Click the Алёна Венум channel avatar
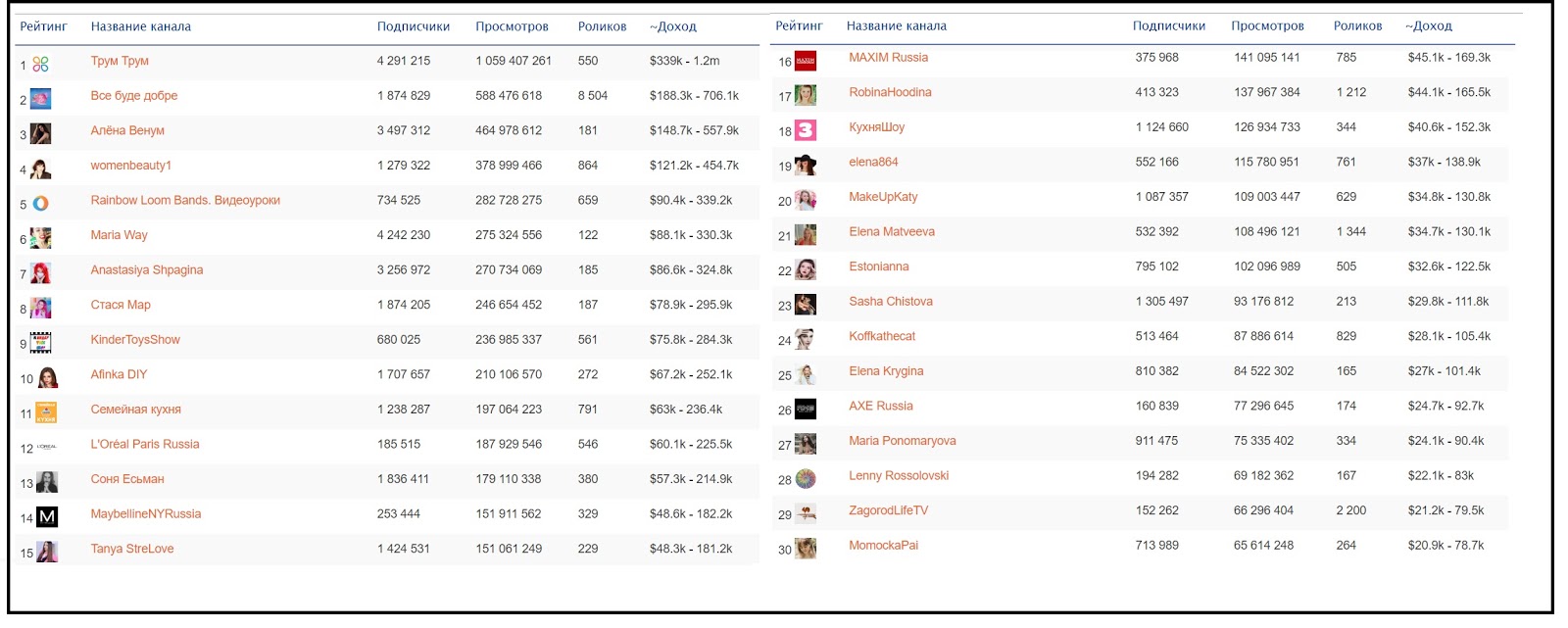 point(40,133)
